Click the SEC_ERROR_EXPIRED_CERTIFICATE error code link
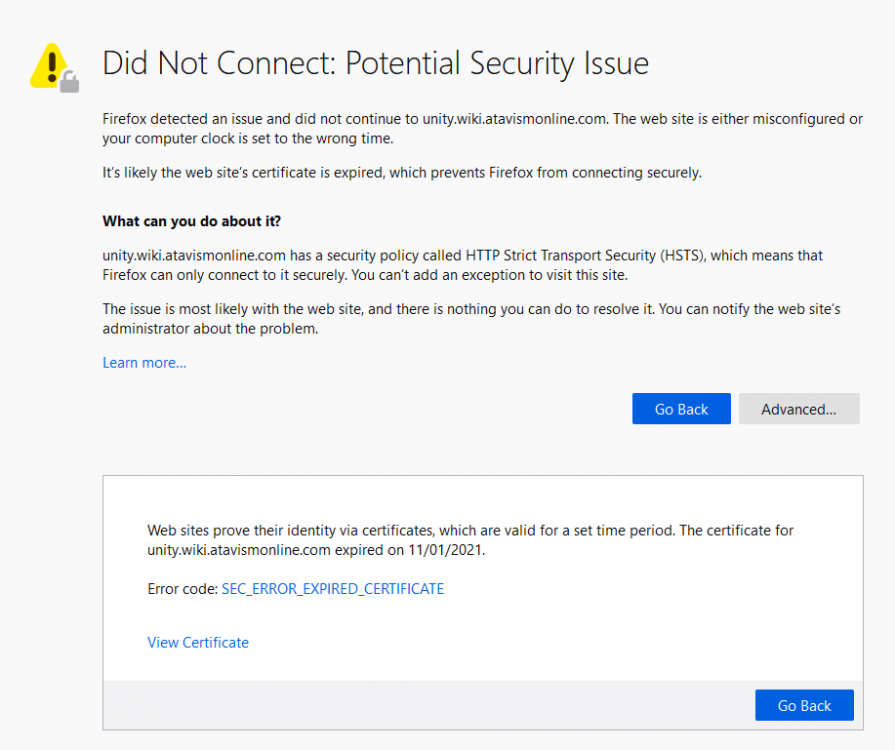895x750 pixels. click(332, 589)
